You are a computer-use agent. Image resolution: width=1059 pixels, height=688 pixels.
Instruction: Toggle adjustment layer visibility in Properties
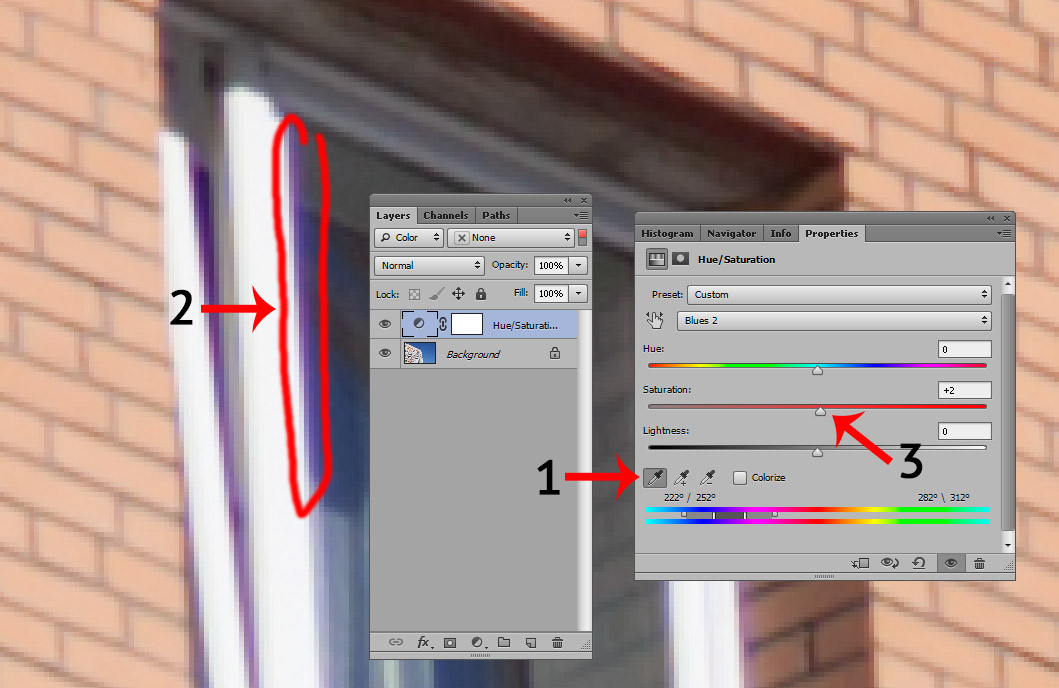click(950, 563)
